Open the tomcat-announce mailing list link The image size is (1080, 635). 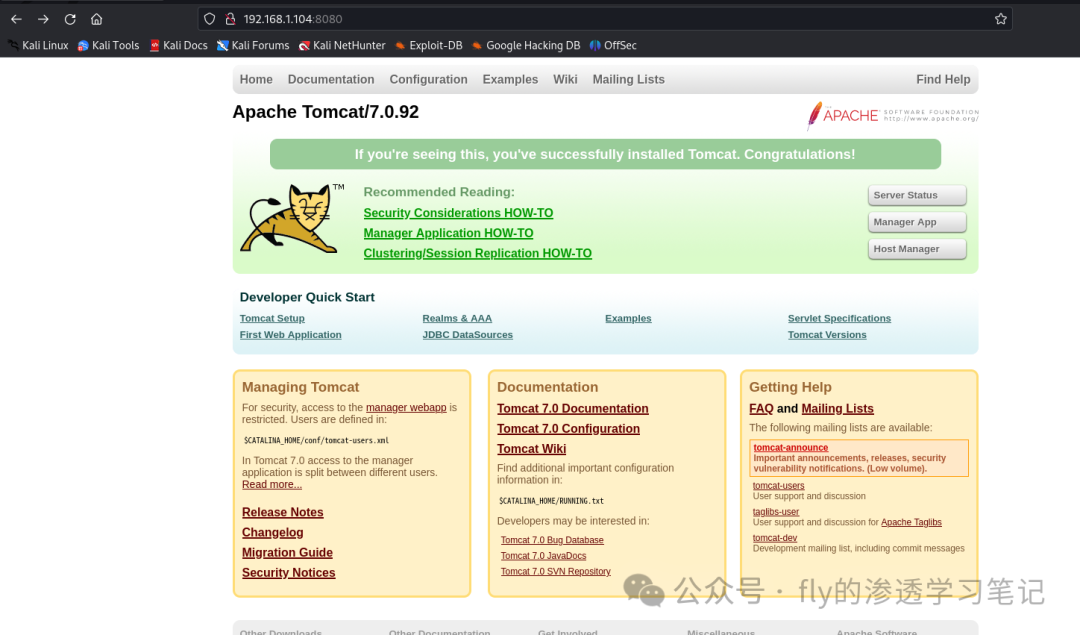click(x=791, y=448)
